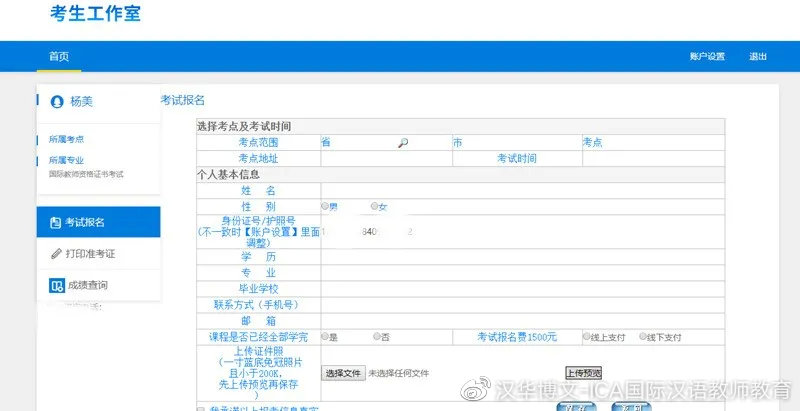Click the 市 city selector field
The image size is (800, 411).
coord(517,143)
